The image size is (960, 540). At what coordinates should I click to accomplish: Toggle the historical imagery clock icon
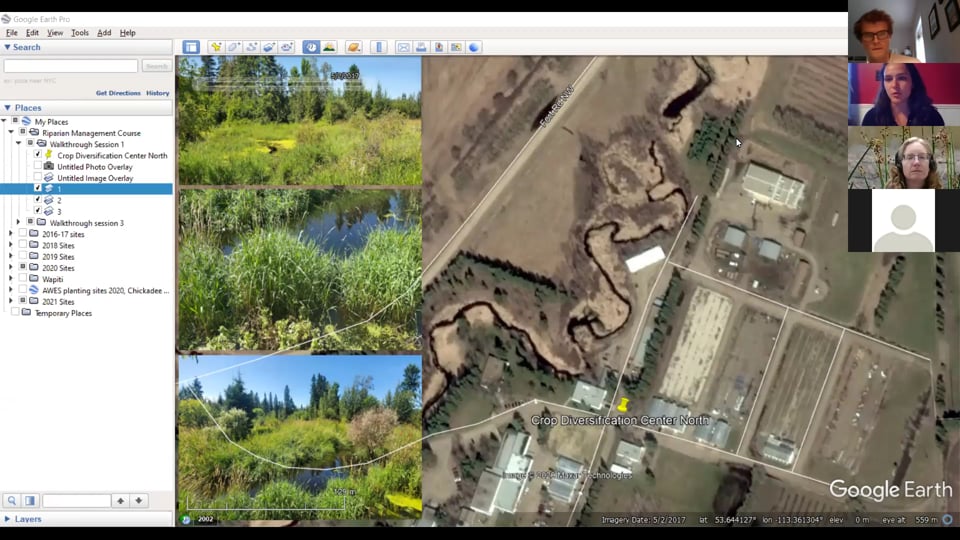(311, 47)
